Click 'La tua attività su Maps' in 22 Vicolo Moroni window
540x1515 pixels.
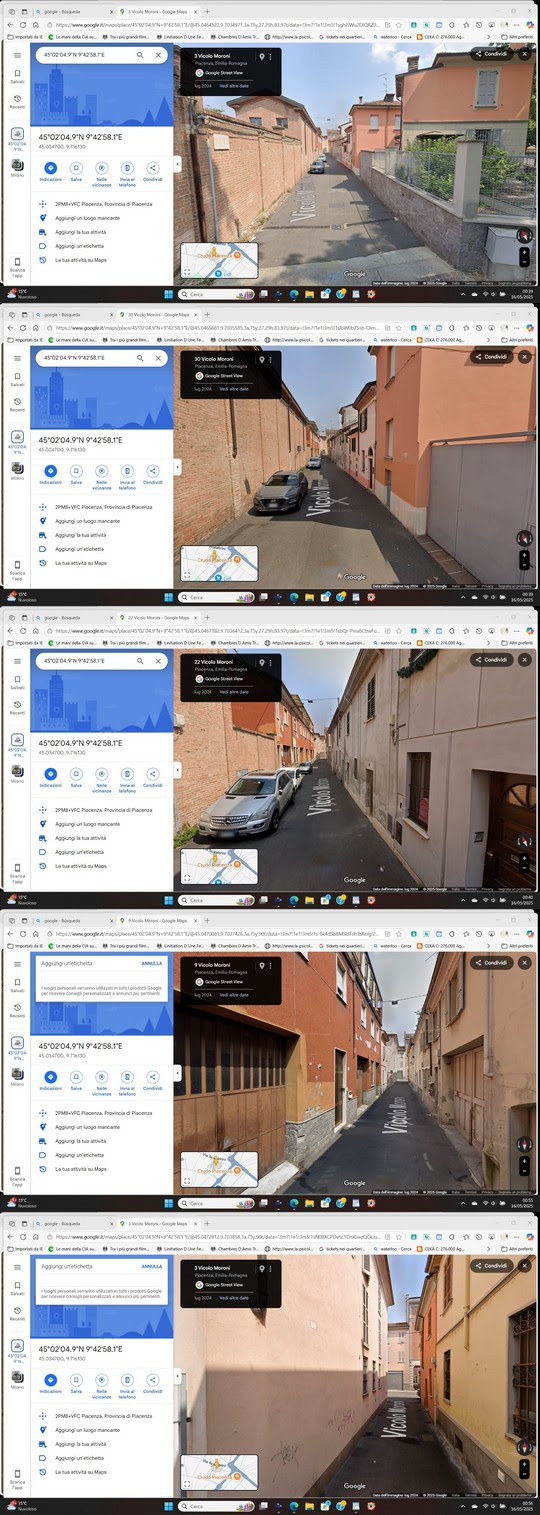point(80,866)
